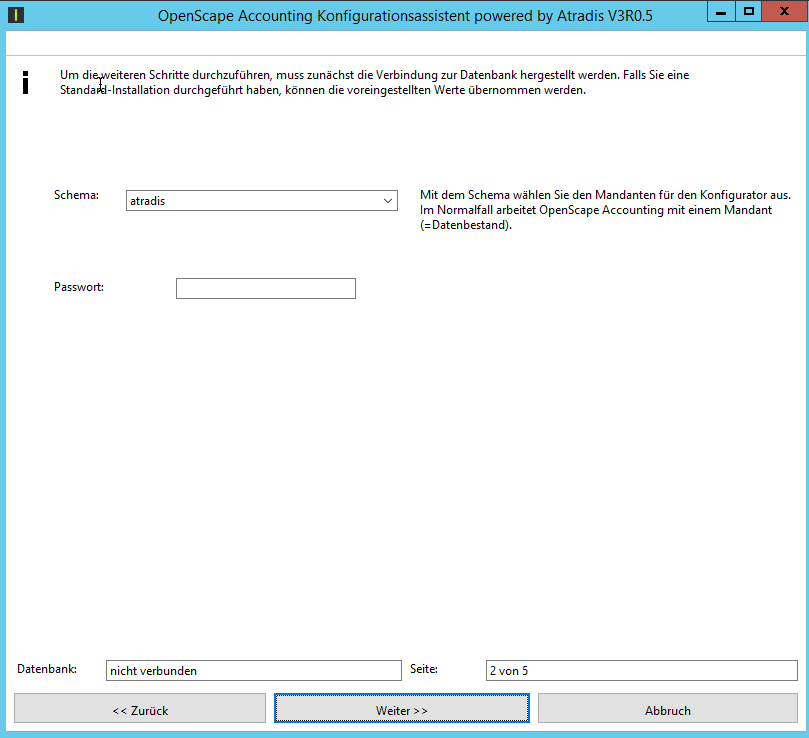Click the application icon in title bar
Image resolution: width=809 pixels, height=738 pixels.
[x=16, y=15]
